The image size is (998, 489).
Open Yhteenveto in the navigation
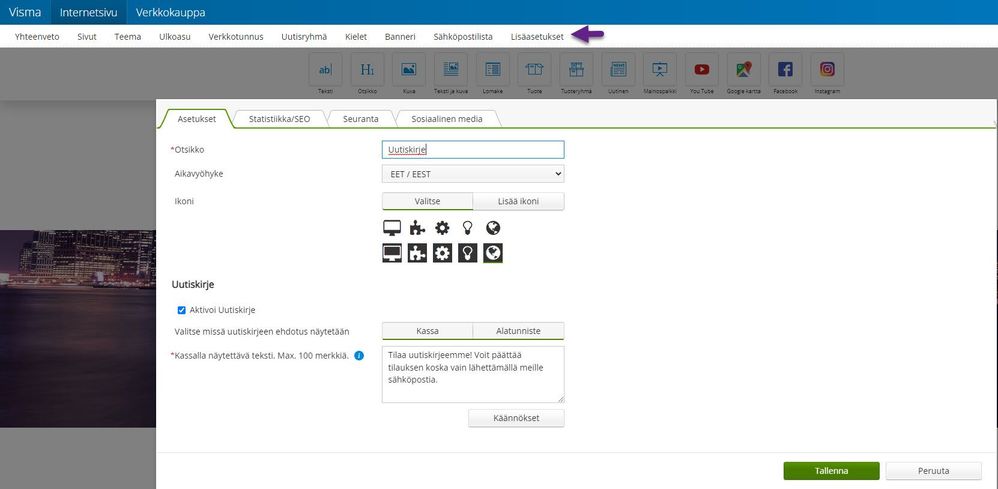(37, 37)
